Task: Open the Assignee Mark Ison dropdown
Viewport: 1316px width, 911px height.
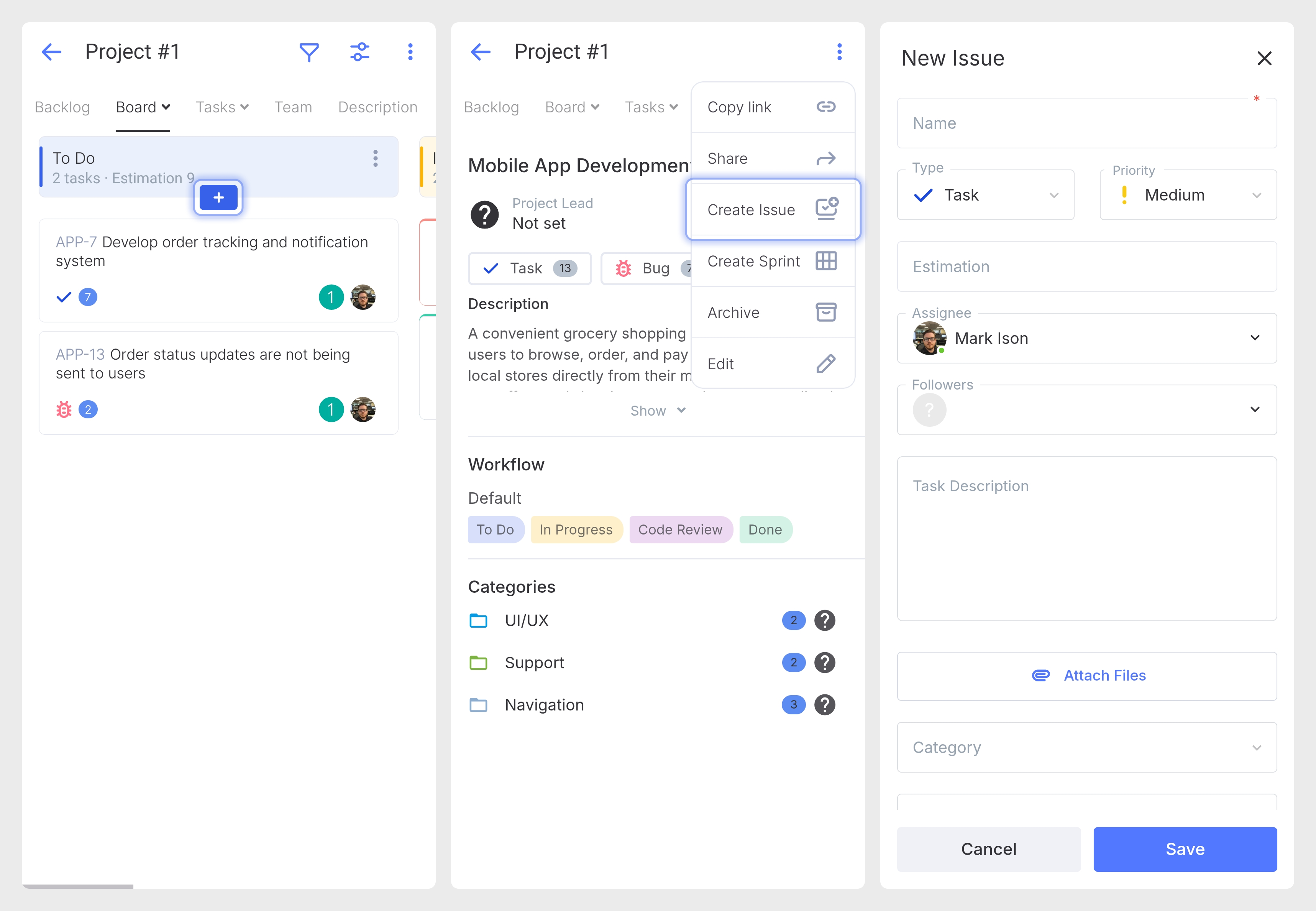Action: pos(1086,338)
